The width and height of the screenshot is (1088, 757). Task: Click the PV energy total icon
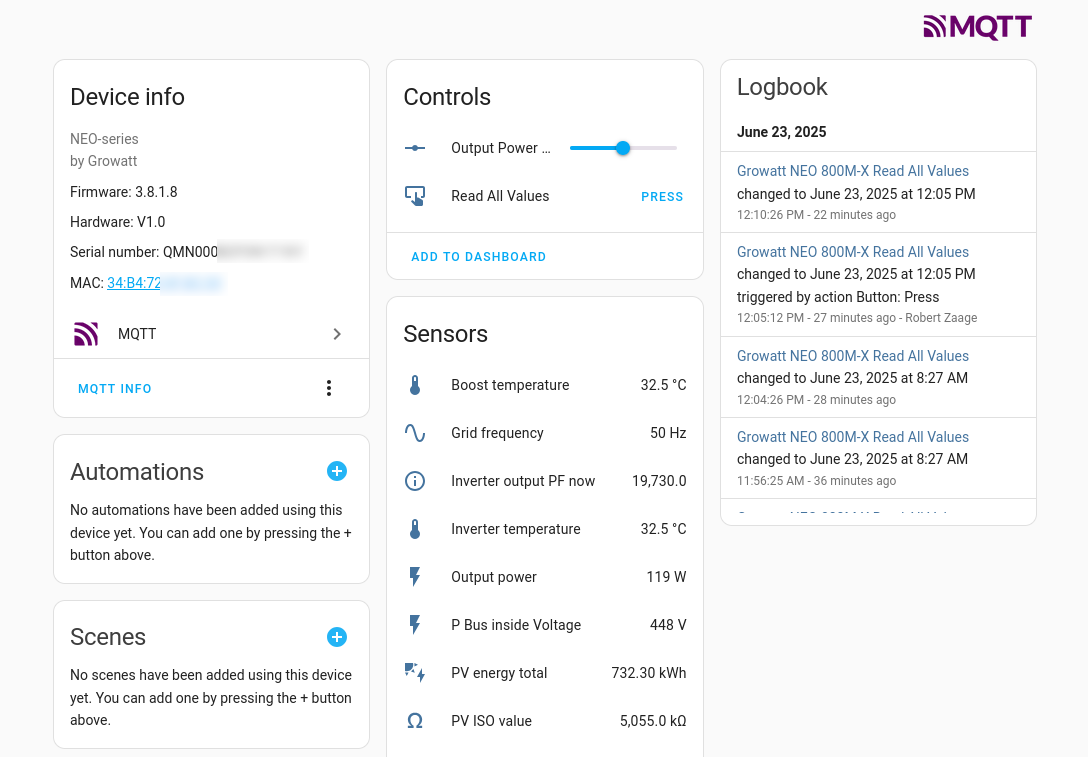415,672
